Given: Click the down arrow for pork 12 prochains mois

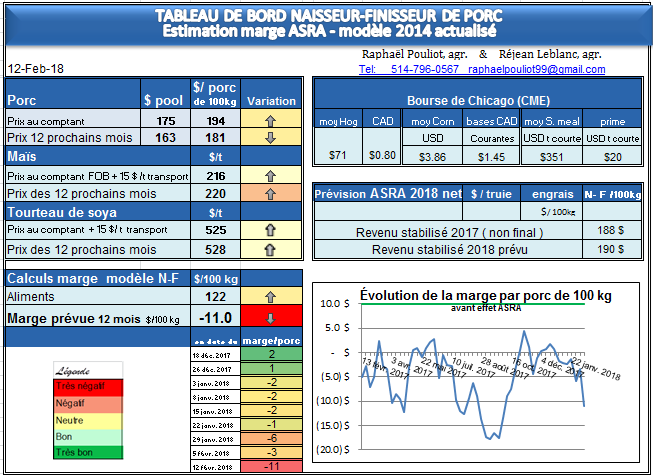Looking at the screenshot, I should point(270,137).
